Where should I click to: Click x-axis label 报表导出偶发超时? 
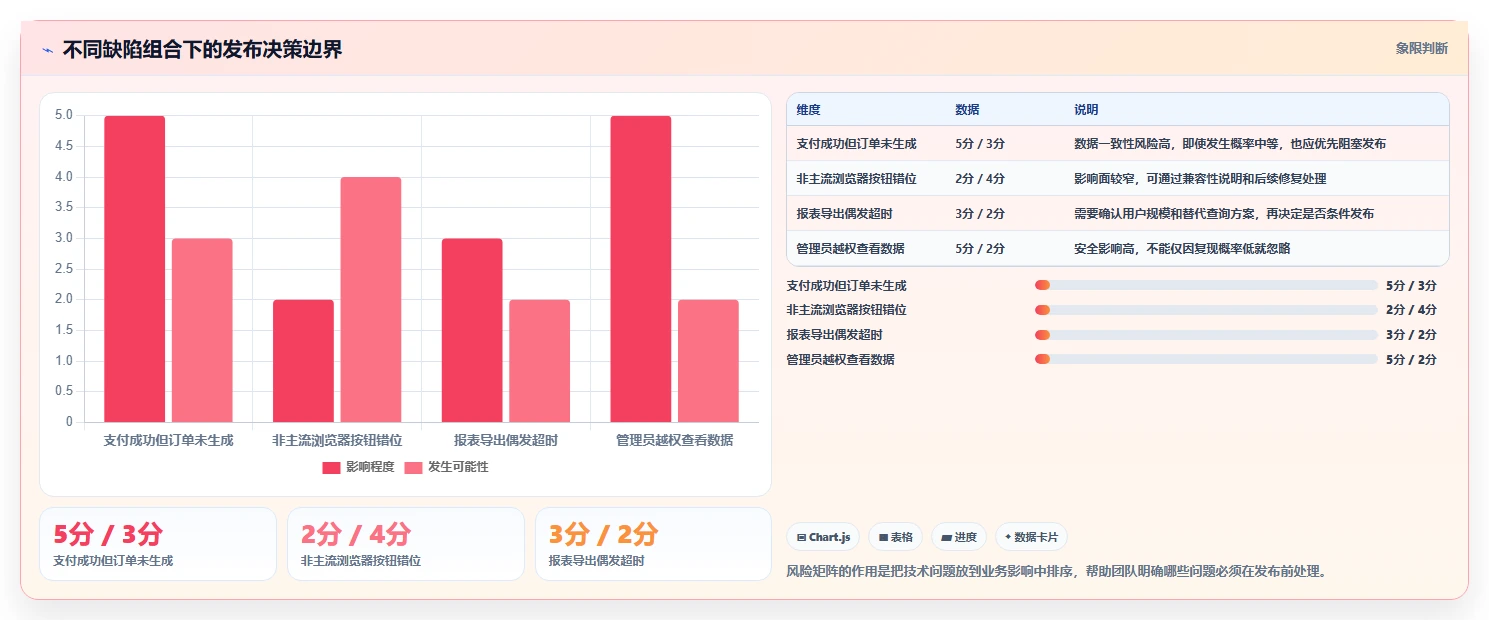506,440
